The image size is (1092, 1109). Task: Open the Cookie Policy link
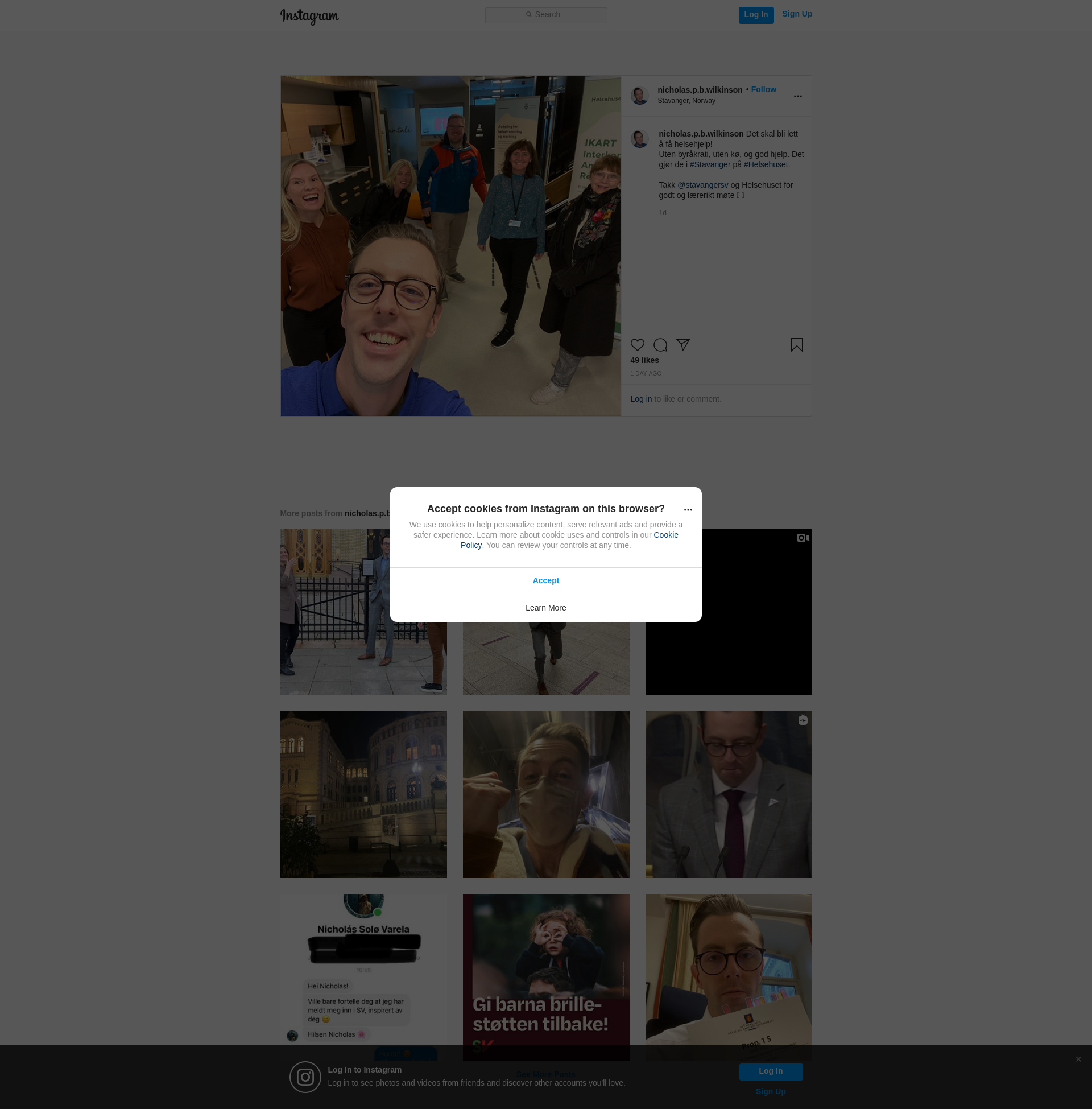click(665, 535)
